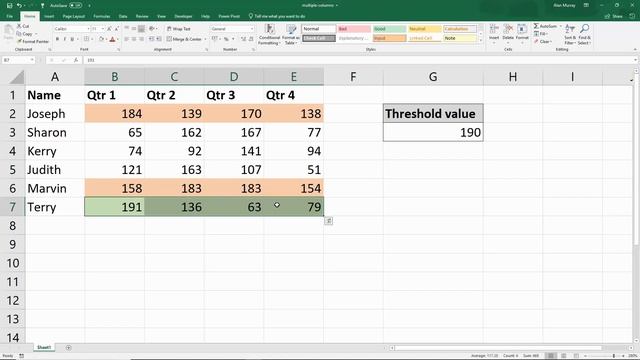Open Find & Select magnifier menu

[x=584, y=34]
